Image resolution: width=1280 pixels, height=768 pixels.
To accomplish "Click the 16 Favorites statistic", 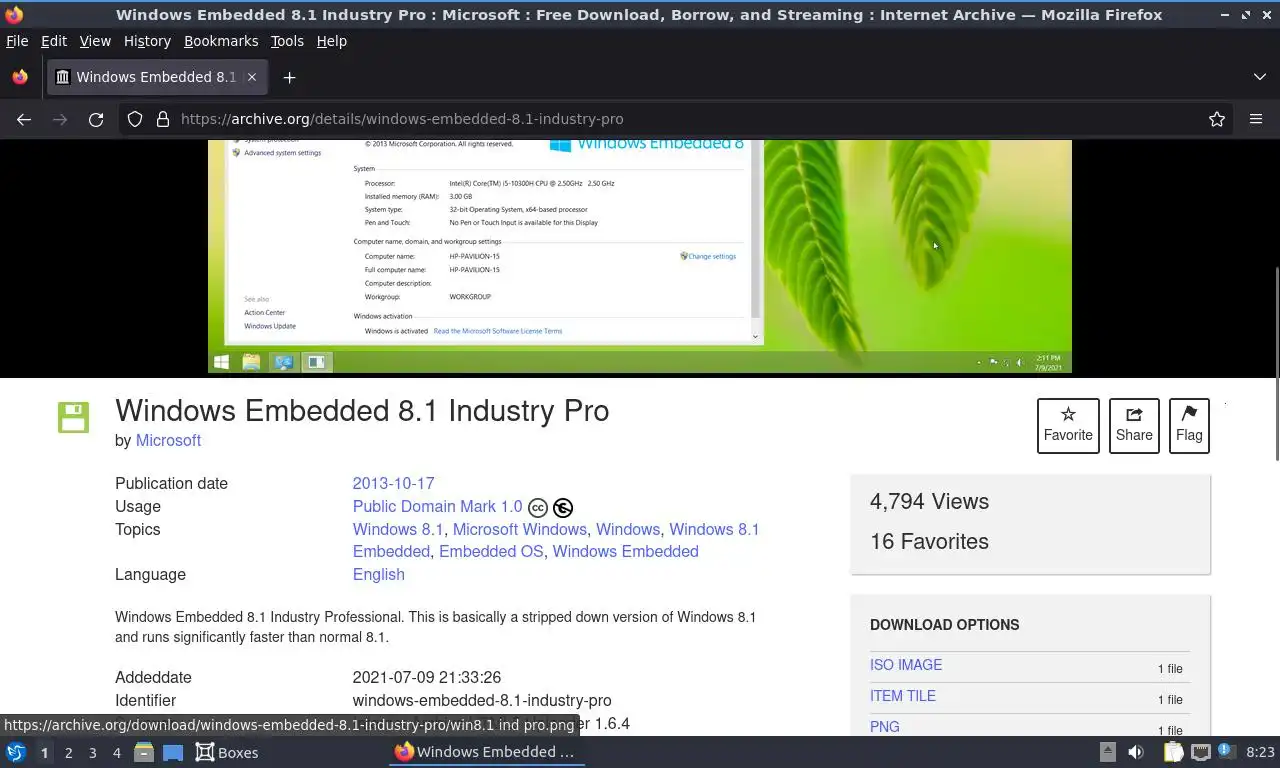I will 929,542.
